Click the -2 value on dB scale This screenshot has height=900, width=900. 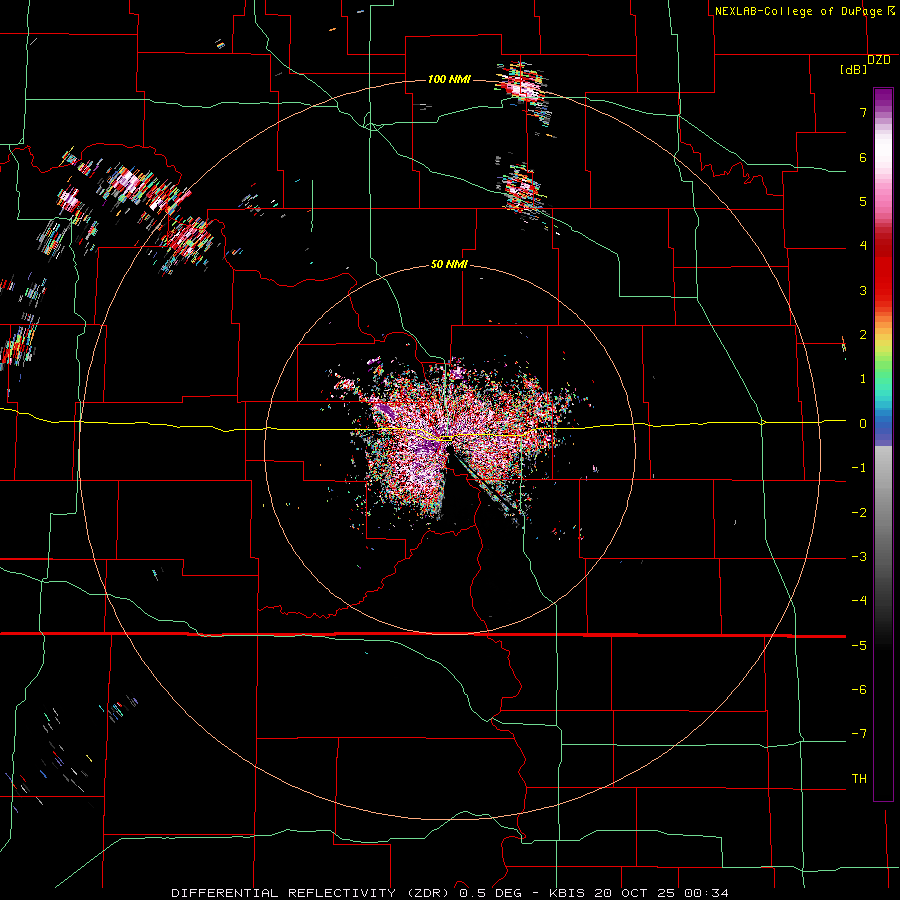(859, 513)
